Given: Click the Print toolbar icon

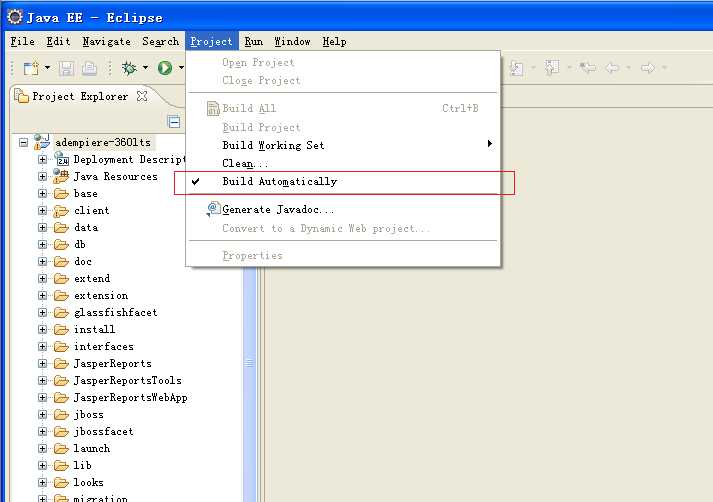Looking at the screenshot, I should (x=89, y=68).
